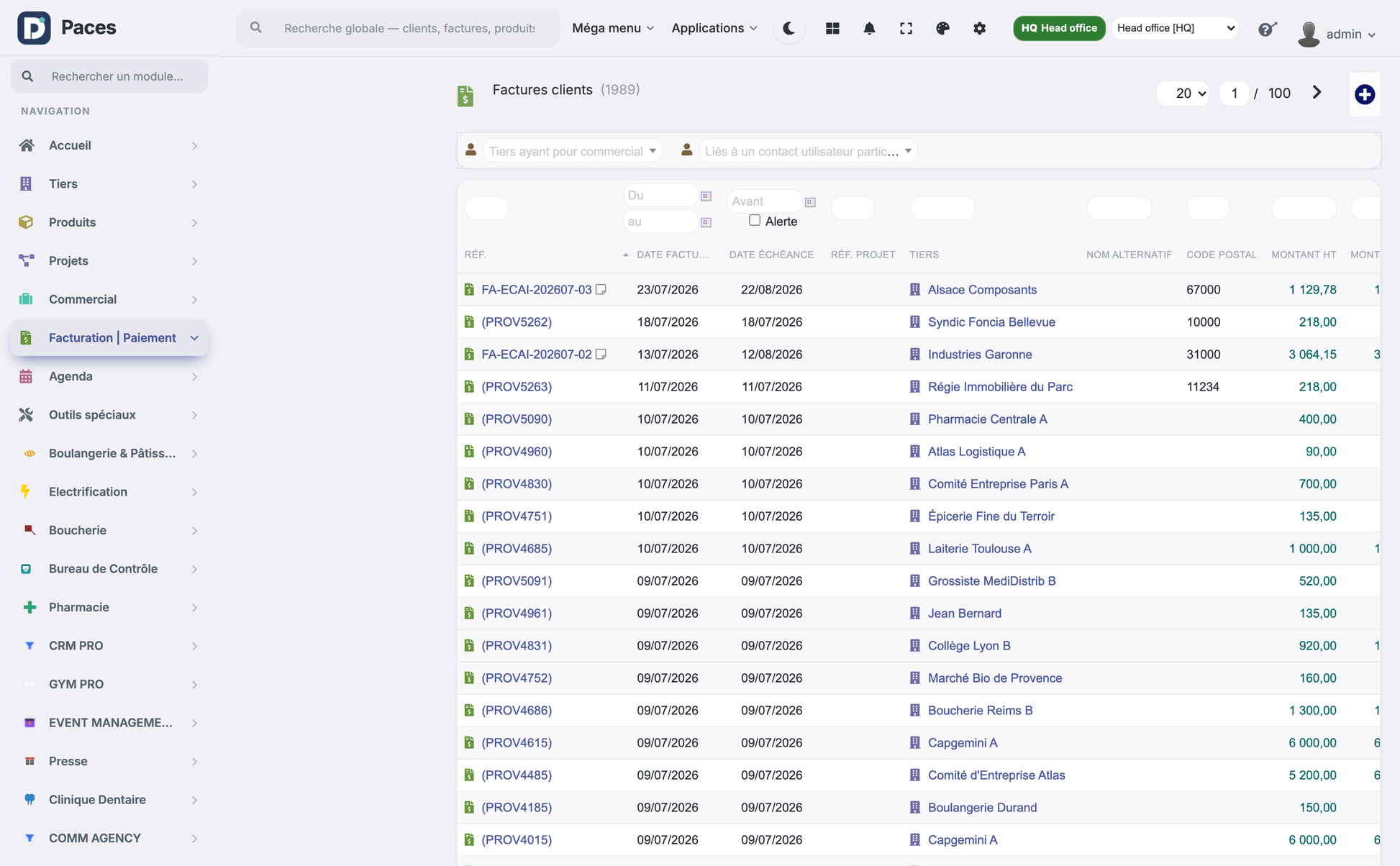Viewport: 1400px width, 866px height.
Task: Sort the list by the RÉF. column header
Action: point(475,255)
